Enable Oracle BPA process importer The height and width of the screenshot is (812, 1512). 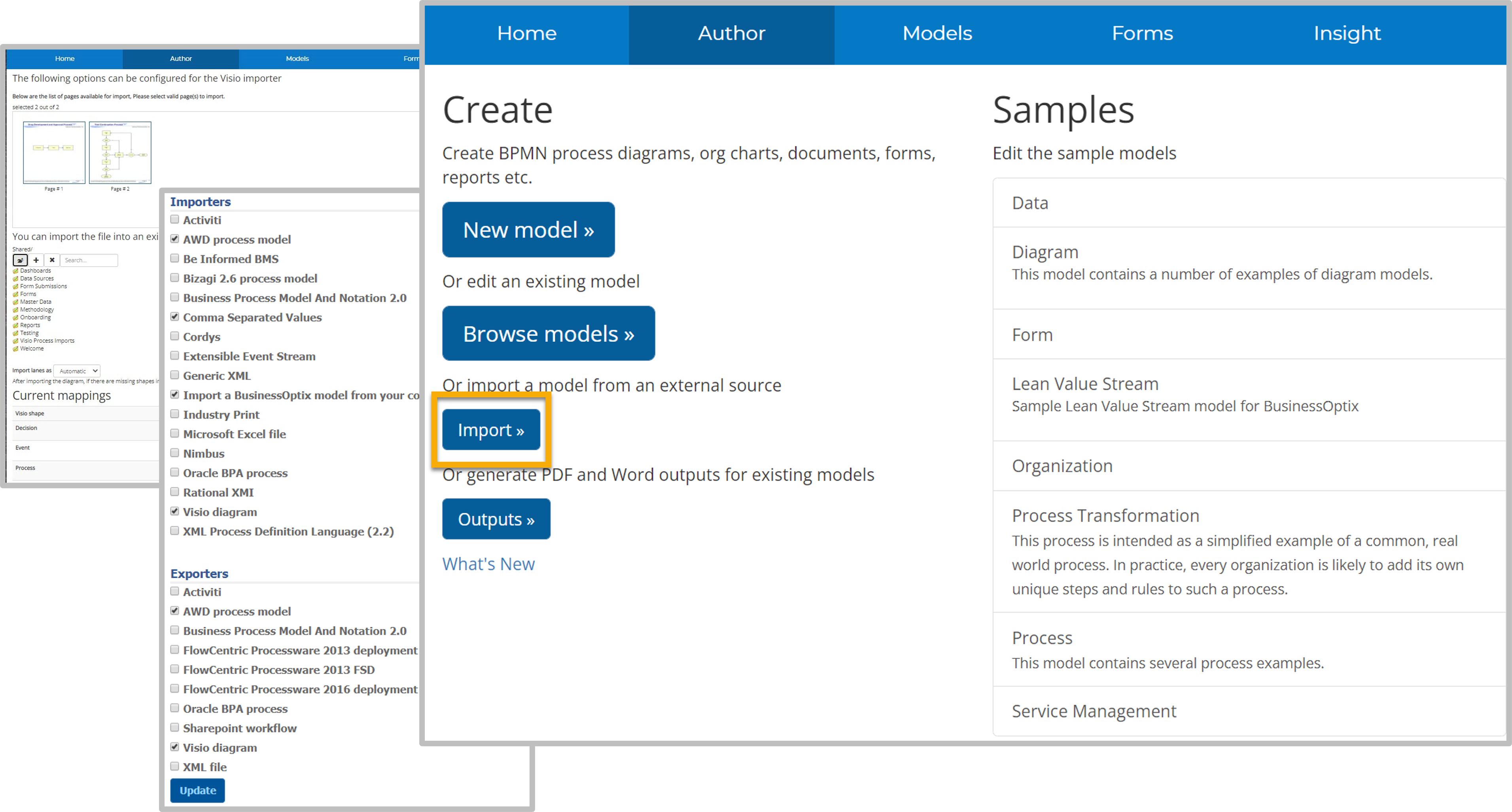pos(174,472)
